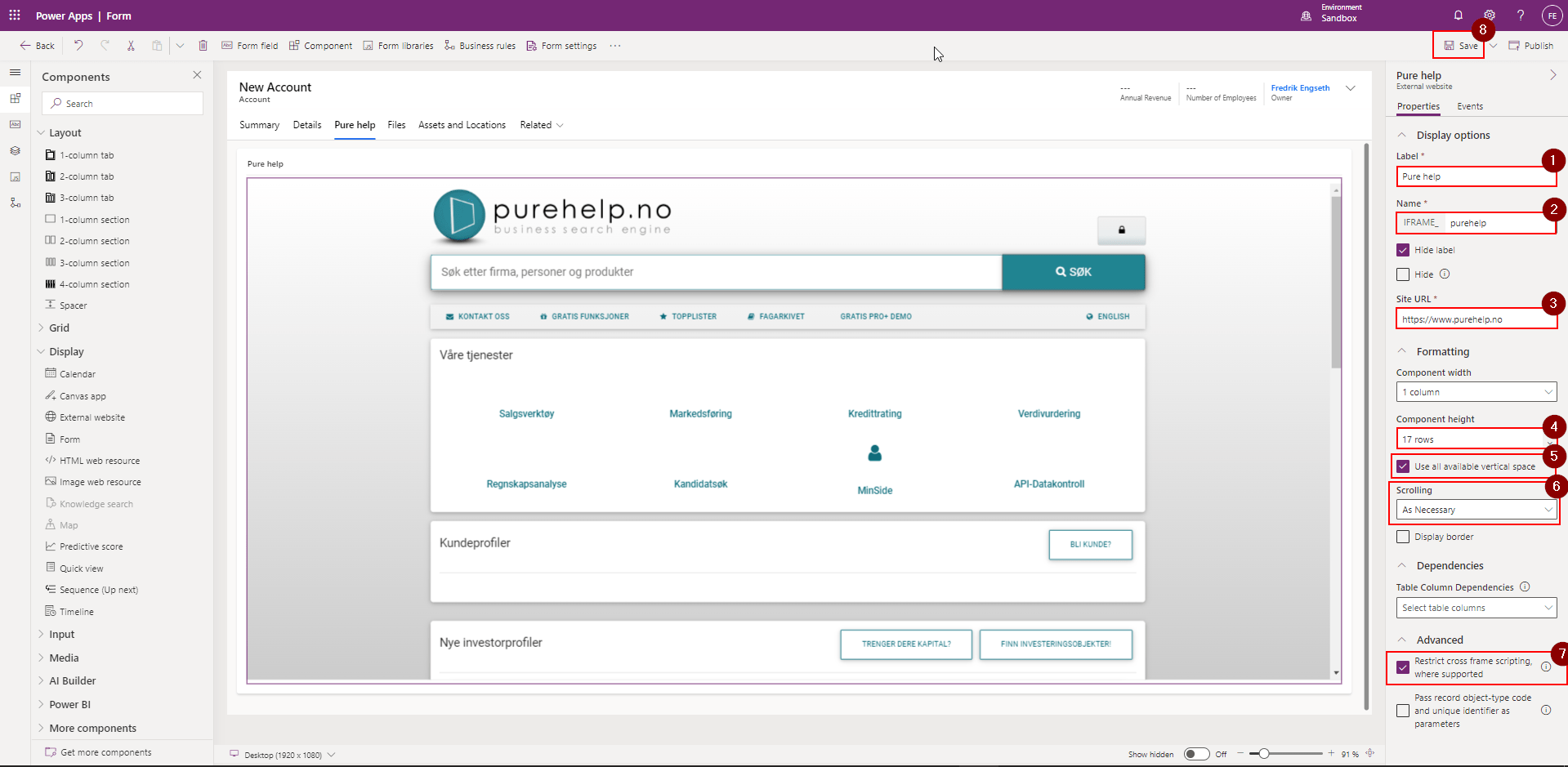Image resolution: width=1568 pixels, height=767 pixels.
Task: Open the Component width dropdown
Action: click(1475, 391)
